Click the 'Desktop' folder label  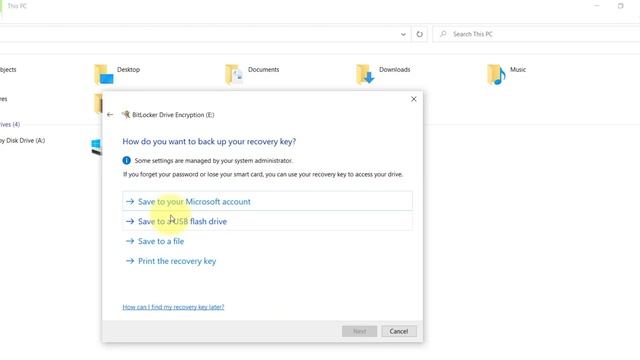pyautogui.click(x=128, y=69)
